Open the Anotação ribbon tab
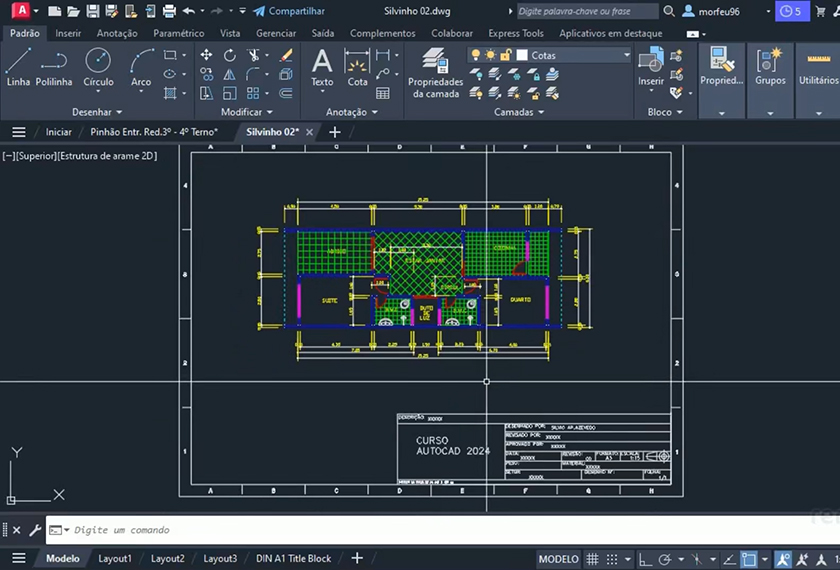Screen dimensions: 840x570 coord(117,33)
